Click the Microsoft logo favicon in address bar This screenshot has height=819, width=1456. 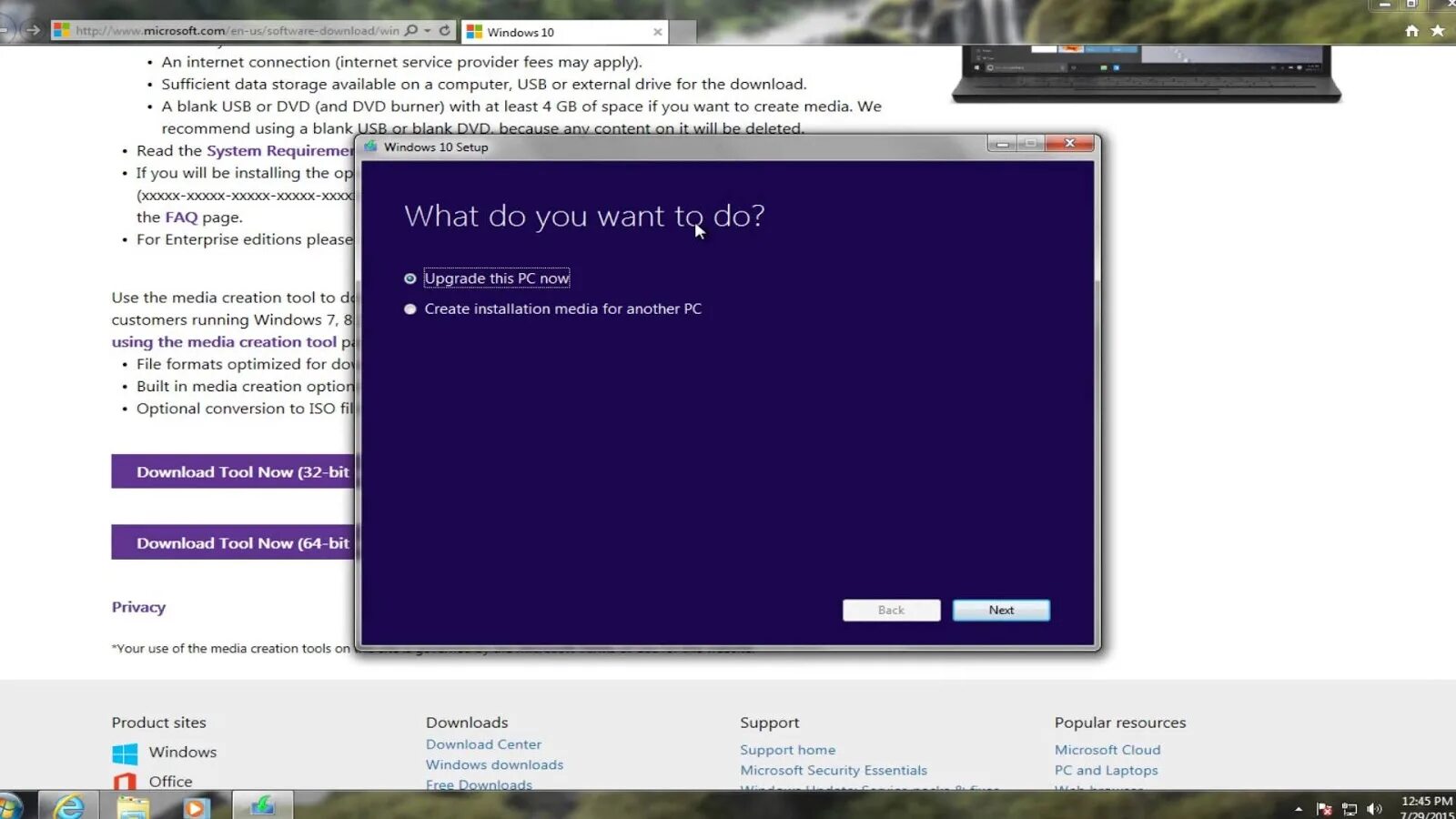61,30
